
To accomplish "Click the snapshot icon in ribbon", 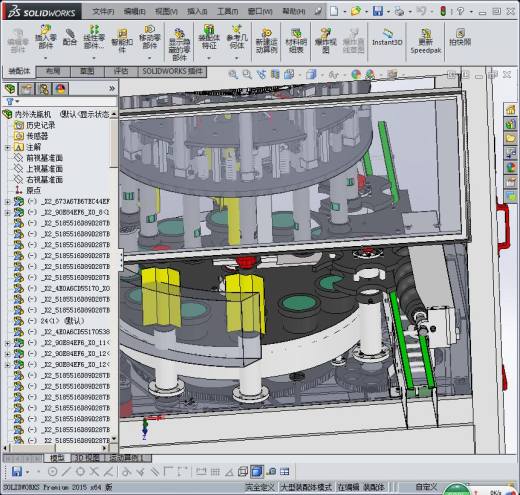I will point(460,38).
